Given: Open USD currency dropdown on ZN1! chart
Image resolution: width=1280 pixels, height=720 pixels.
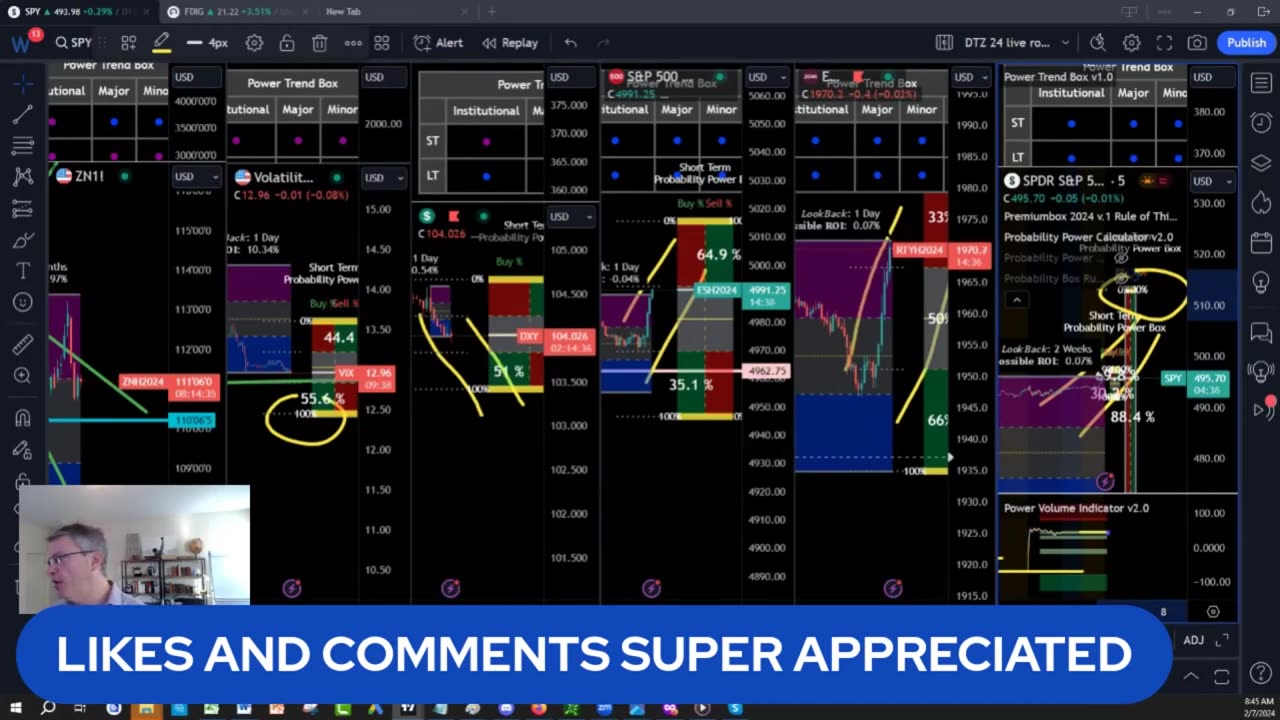Looking at the screenshot, I should (x=196, y=177).
